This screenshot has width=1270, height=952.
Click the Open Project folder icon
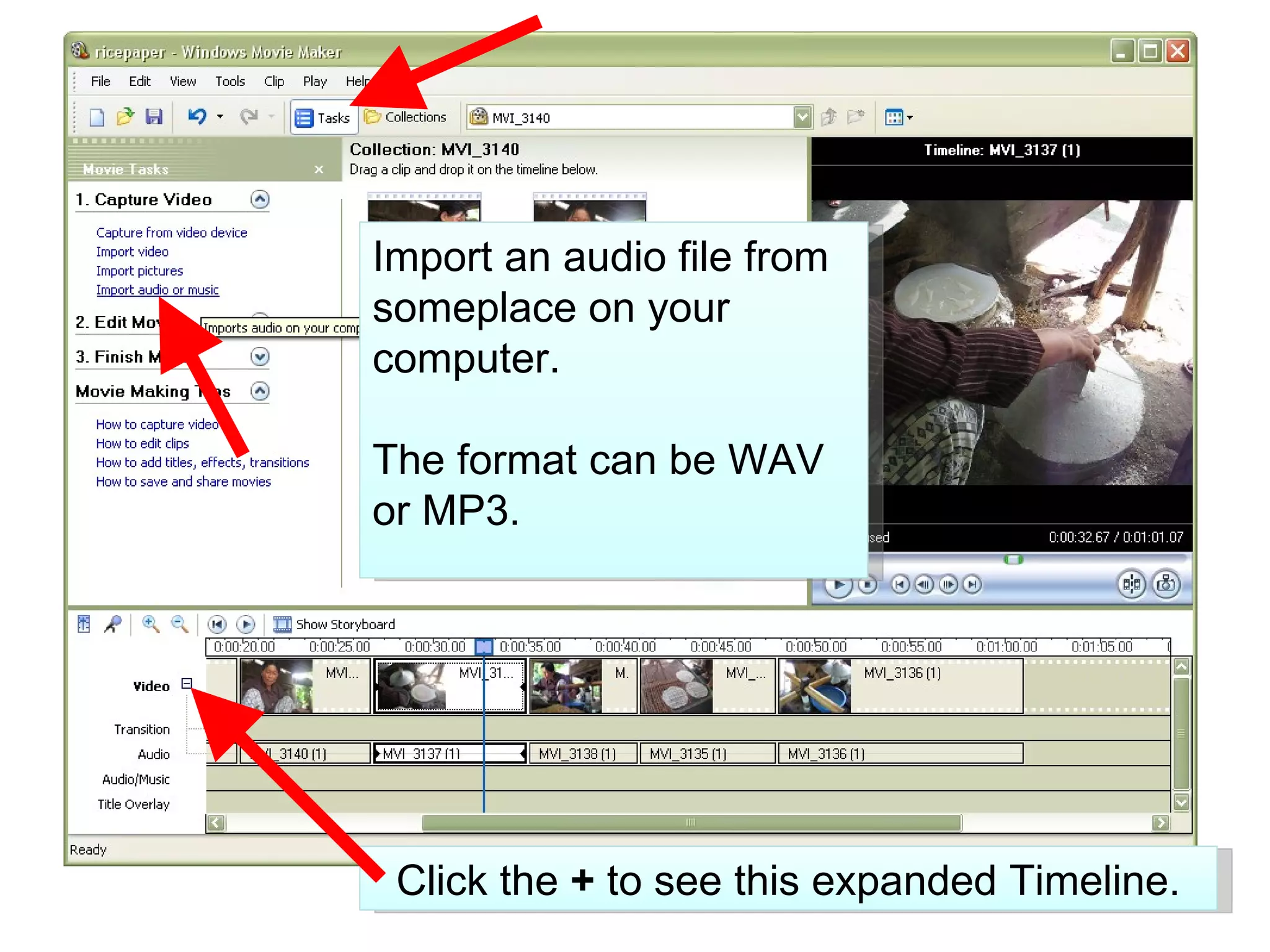click(x=125, y=117)
